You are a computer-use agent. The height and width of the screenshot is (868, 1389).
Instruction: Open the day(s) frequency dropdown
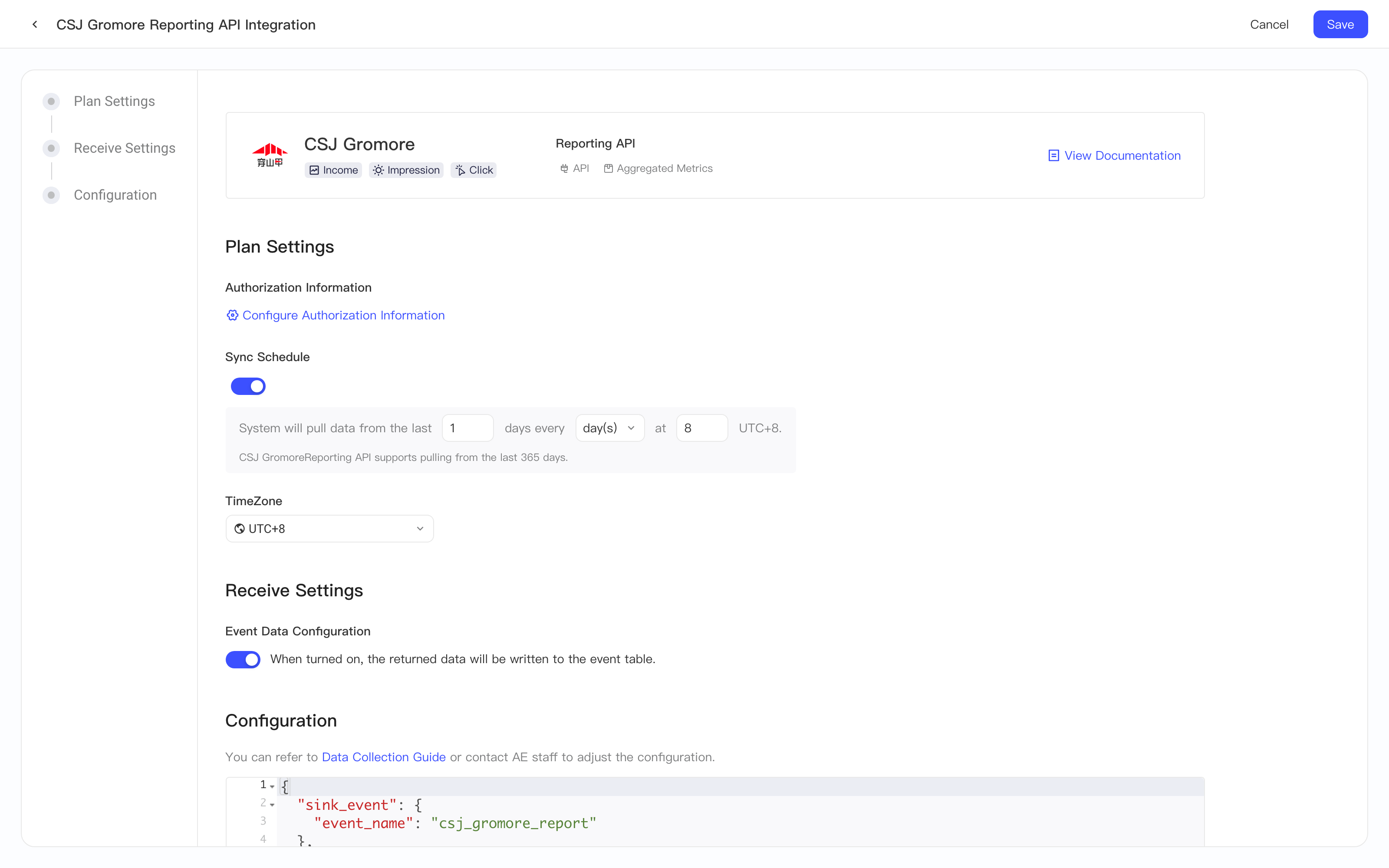point(609,427)
